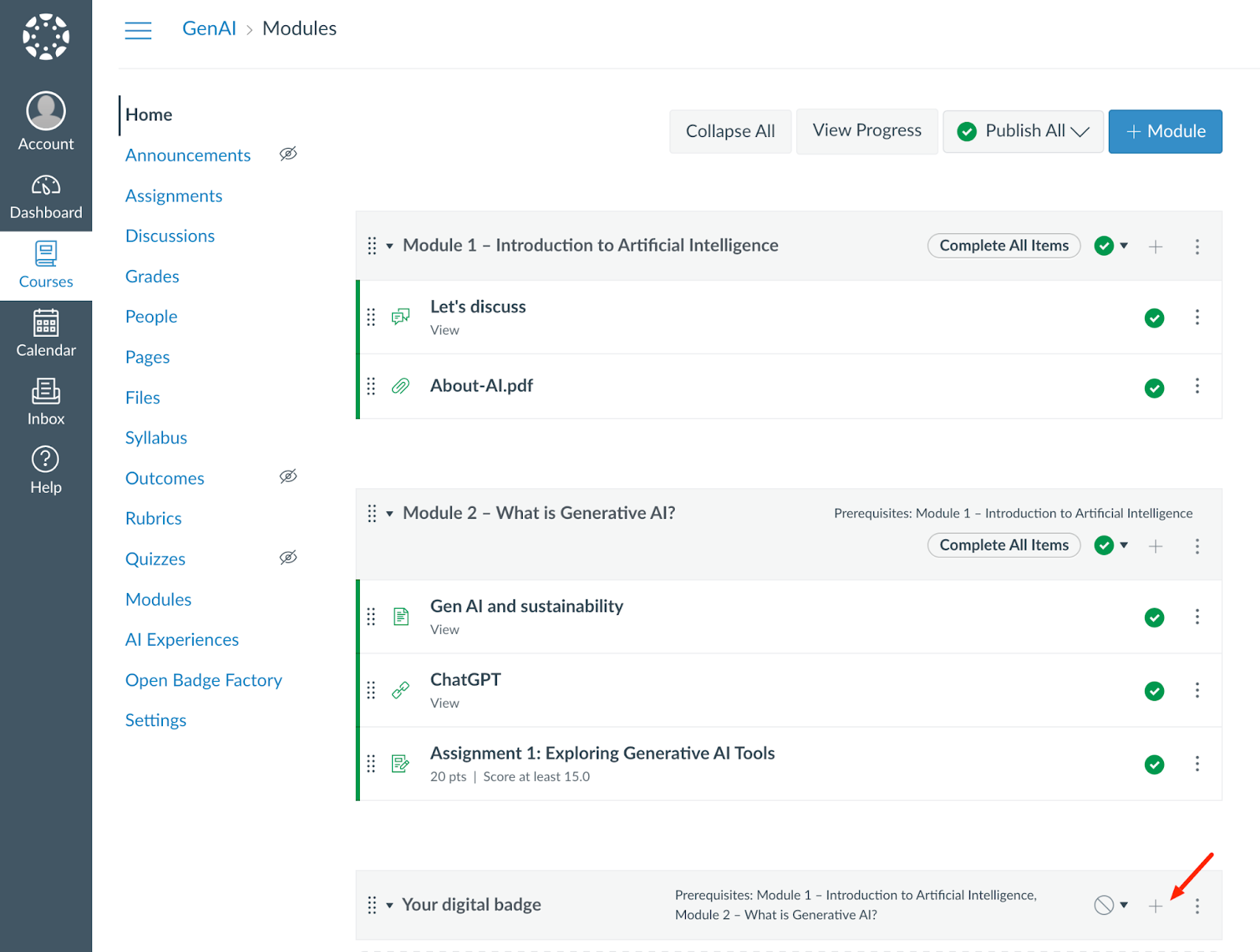Grab the drag handle for Module 1
Viewport: 1260px width, 952px height.
point(372,246)
